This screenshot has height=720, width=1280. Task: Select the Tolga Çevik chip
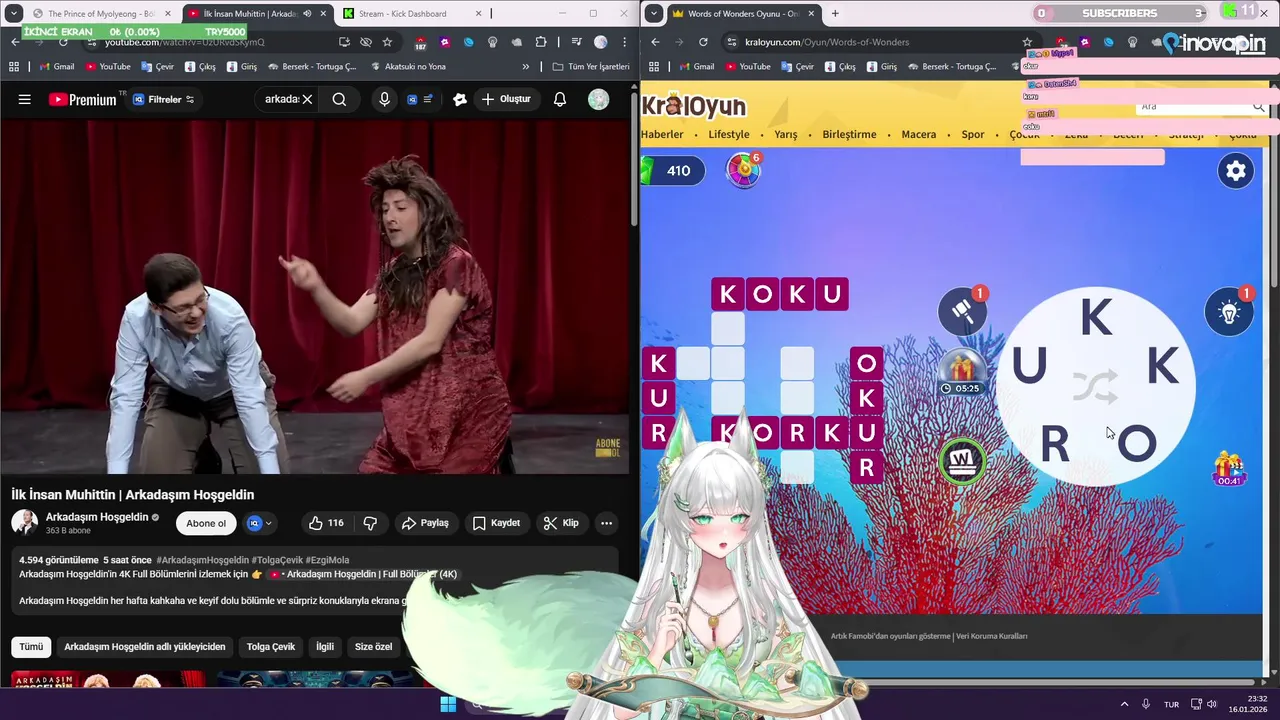pyautogui.click(x=271, y=647)
